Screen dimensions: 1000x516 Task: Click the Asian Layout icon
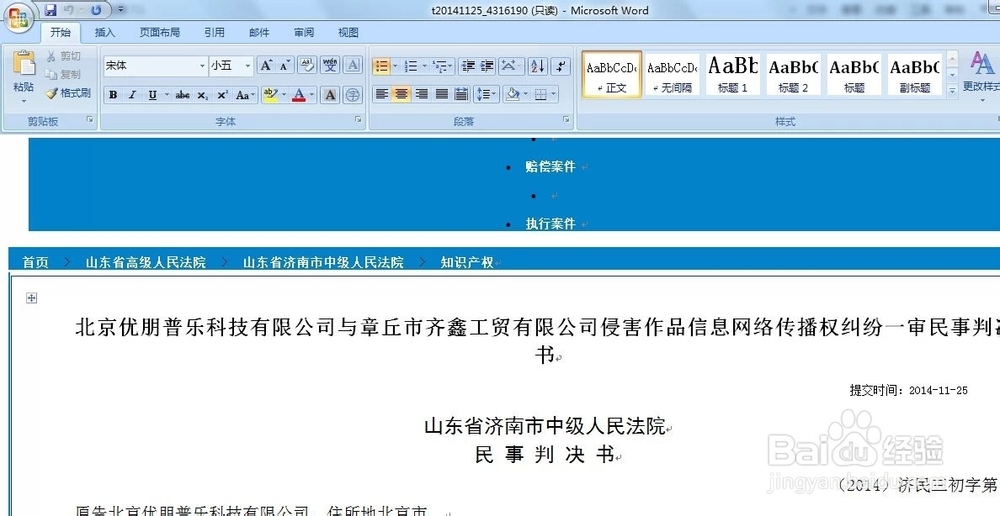click(x=509, y=66)
